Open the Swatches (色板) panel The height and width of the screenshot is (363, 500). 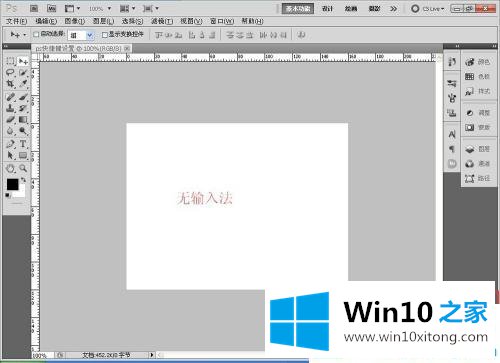coord(478,76)
